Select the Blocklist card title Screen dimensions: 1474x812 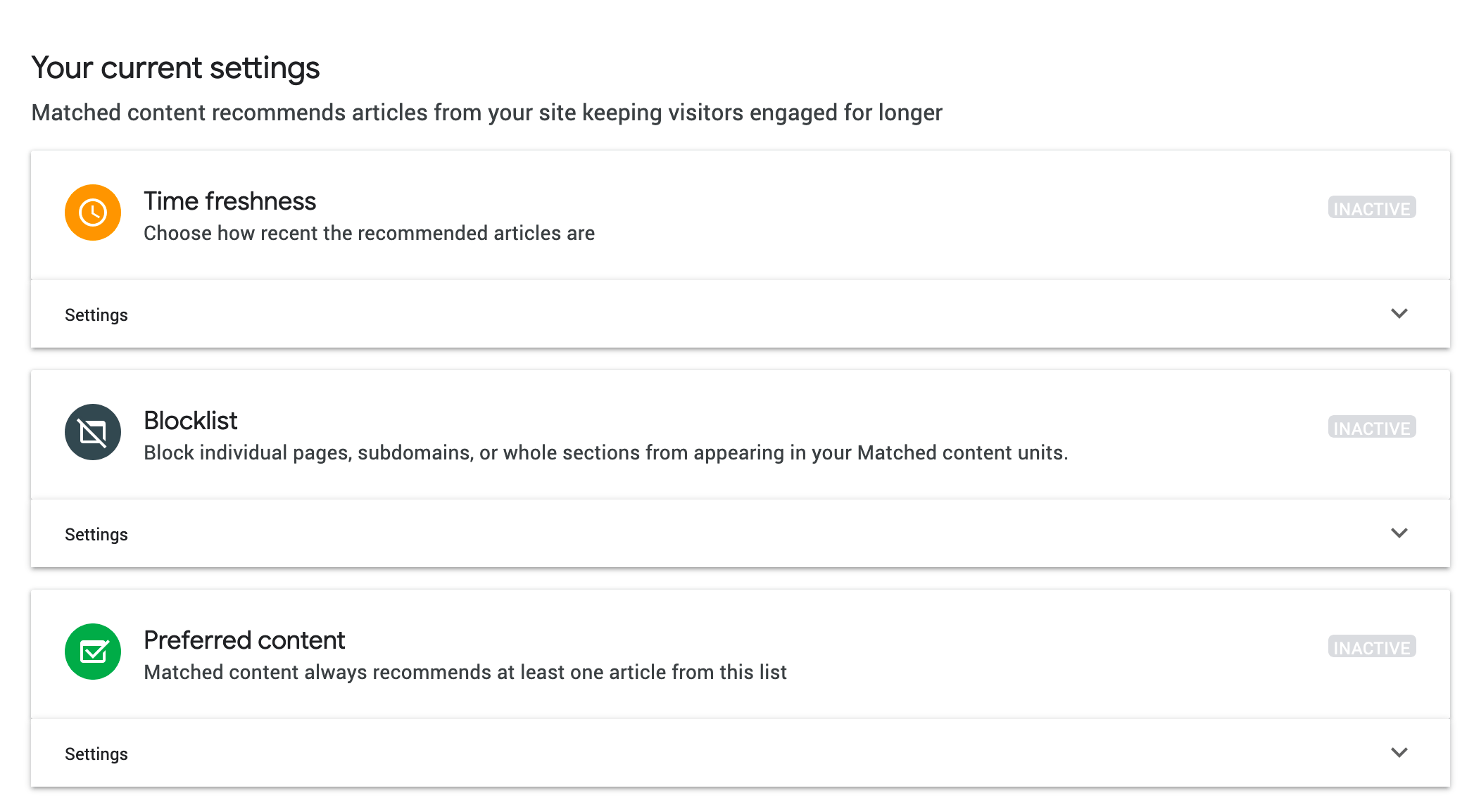click(x=190, y=421)
